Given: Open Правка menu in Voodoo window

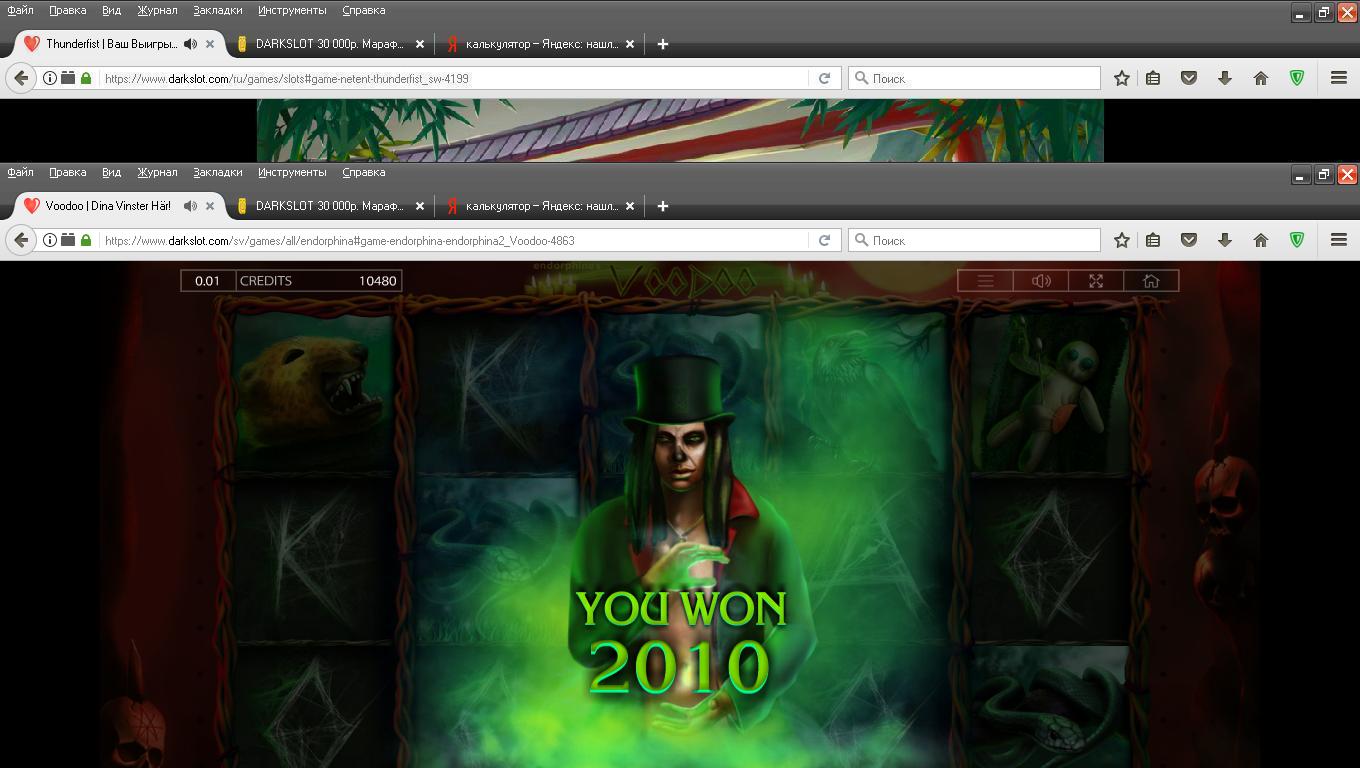Looking at the screenshot, I should (x=67, y=172).
